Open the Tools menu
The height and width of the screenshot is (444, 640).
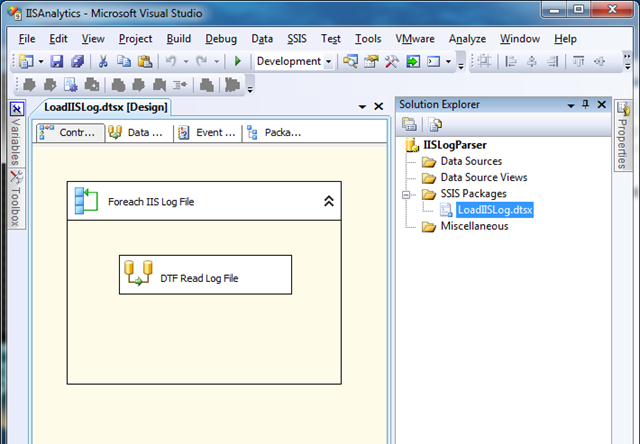(x=368, y=39)
